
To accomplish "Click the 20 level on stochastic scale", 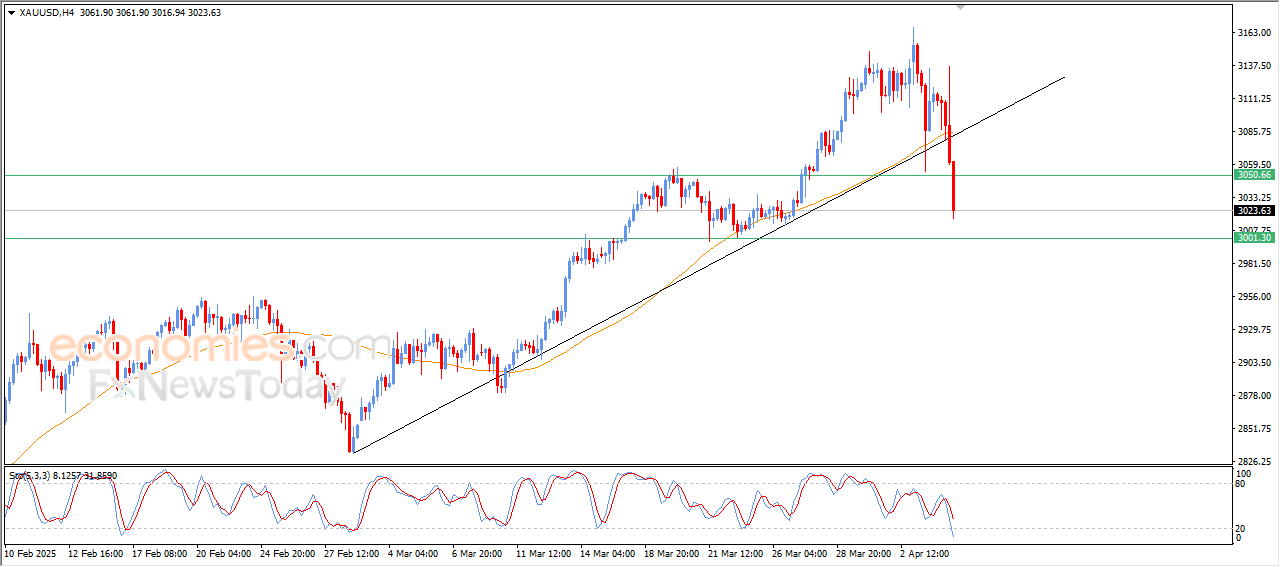I will (x=1242, y=527).
